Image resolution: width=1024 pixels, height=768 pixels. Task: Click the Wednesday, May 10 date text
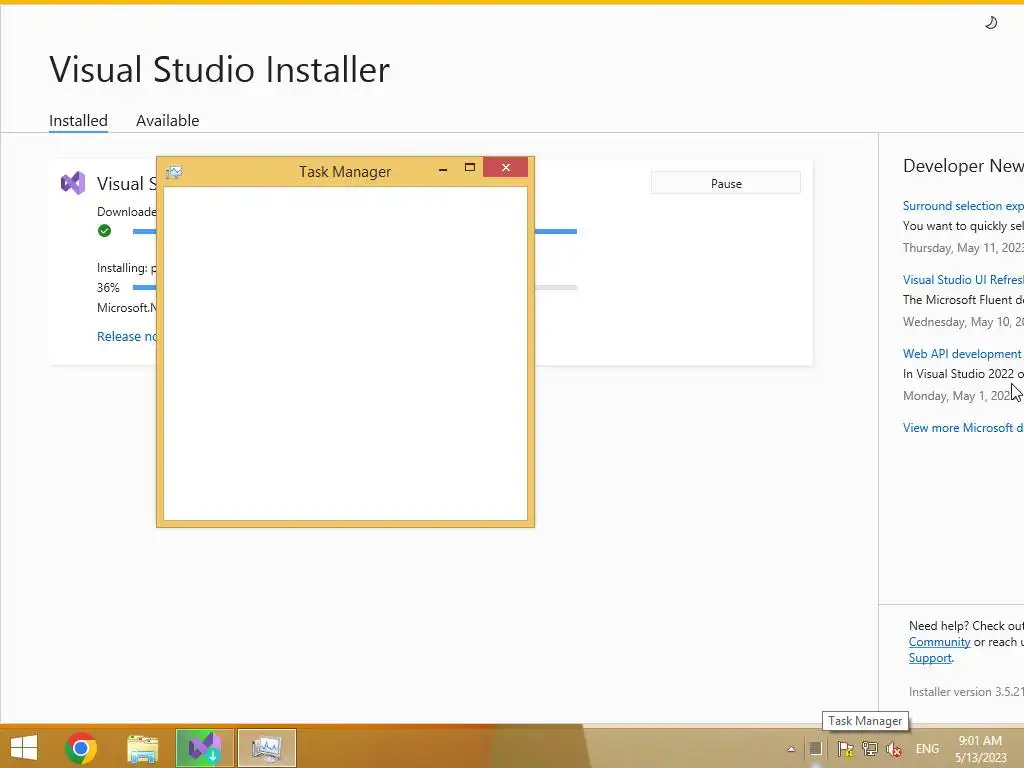(963, 322)
